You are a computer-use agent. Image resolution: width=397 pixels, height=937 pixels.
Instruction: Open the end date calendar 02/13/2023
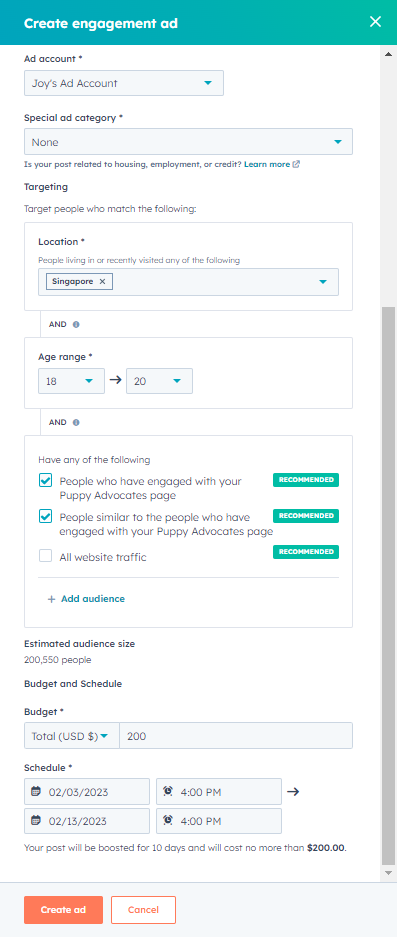tap(36, 821)
